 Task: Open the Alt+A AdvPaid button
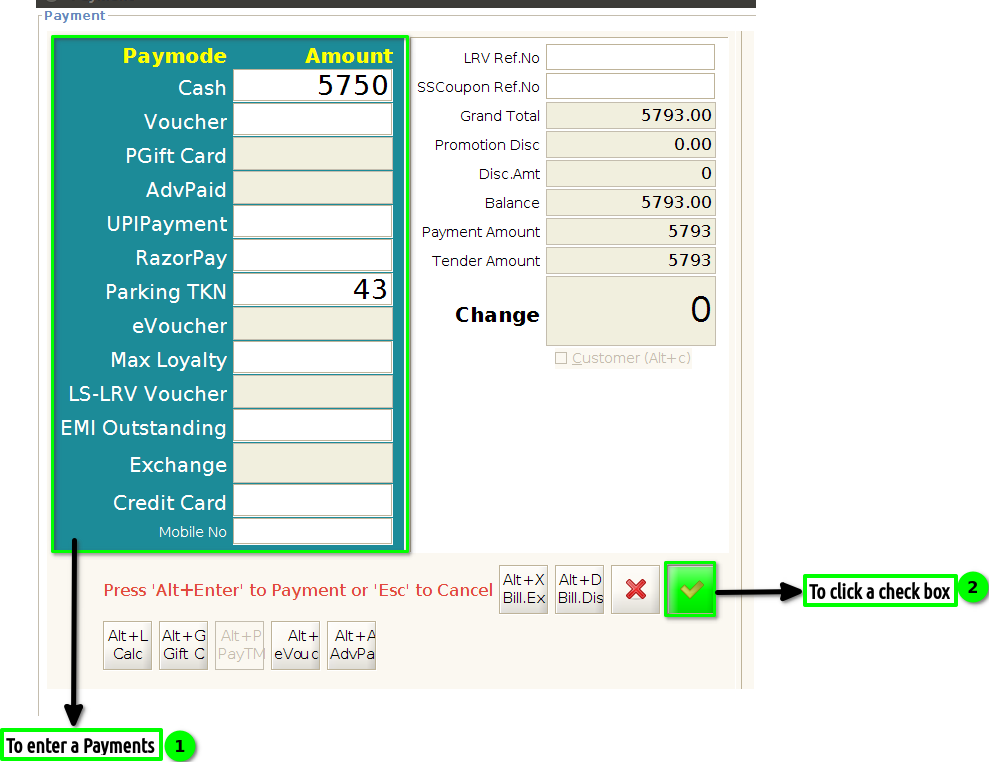pyautogui.click(x=352, y=645)
